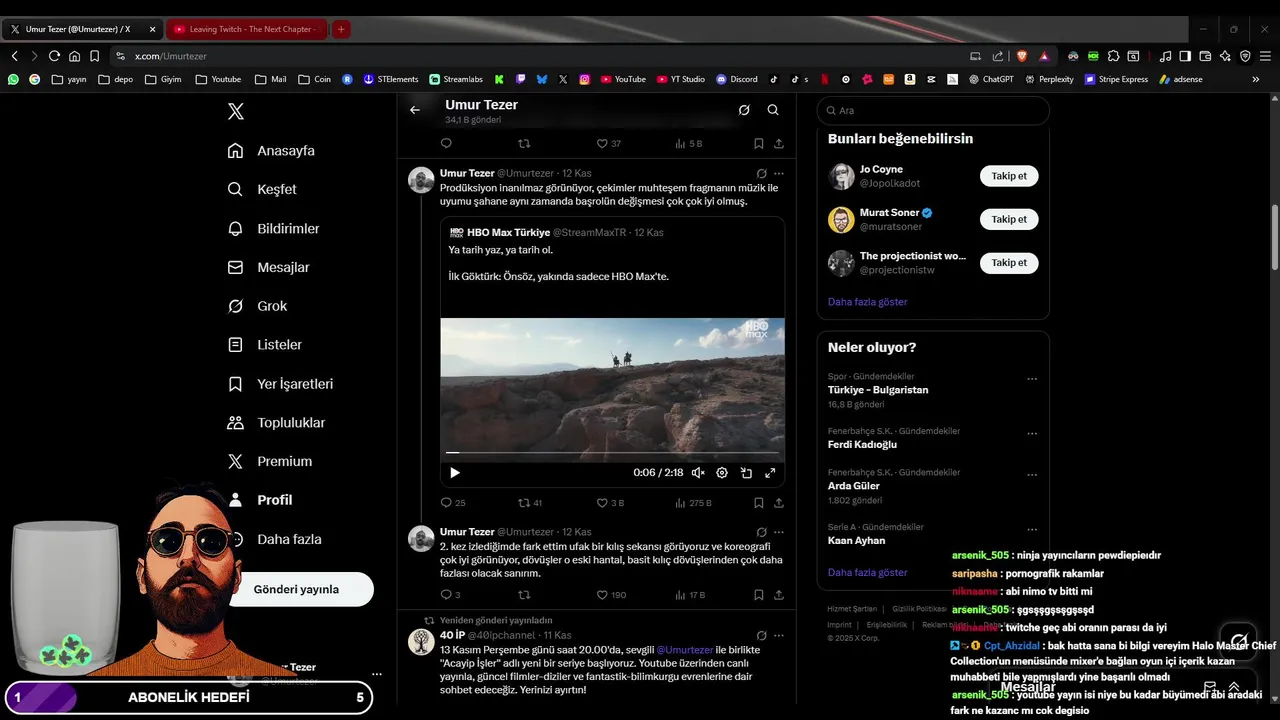This screenshot has width=1280, height=720.
Task: Follow Murat Soner with Takip et
Action: click(1009, 219)
